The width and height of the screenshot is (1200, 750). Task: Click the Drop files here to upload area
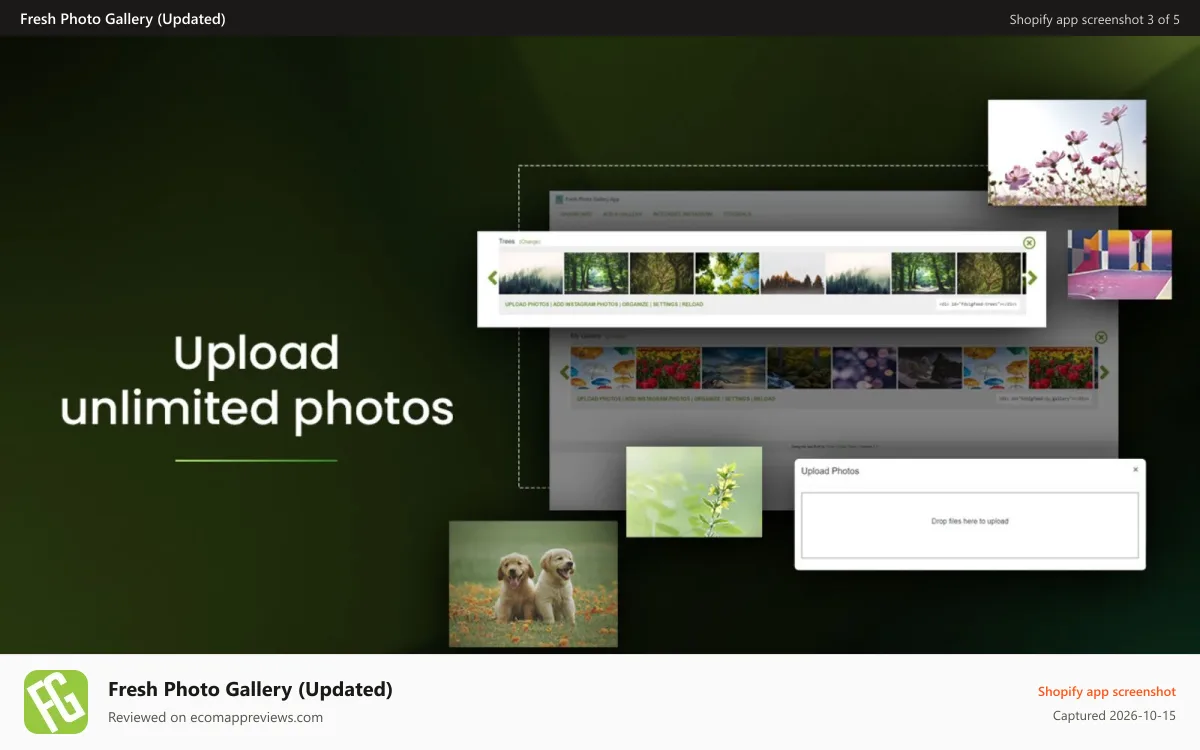(970, 524)
